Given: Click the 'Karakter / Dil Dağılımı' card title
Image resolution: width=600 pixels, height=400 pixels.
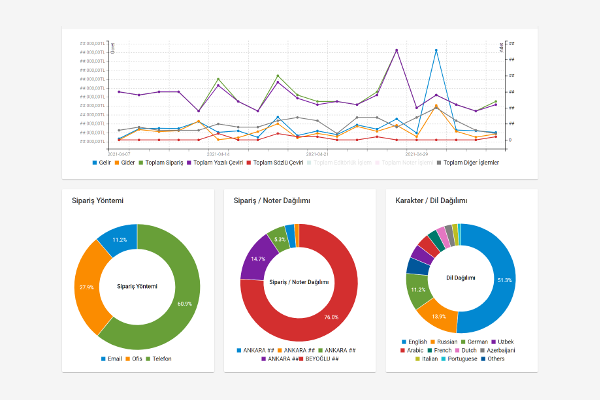Looking at the screenshot, I should [431, 200].
